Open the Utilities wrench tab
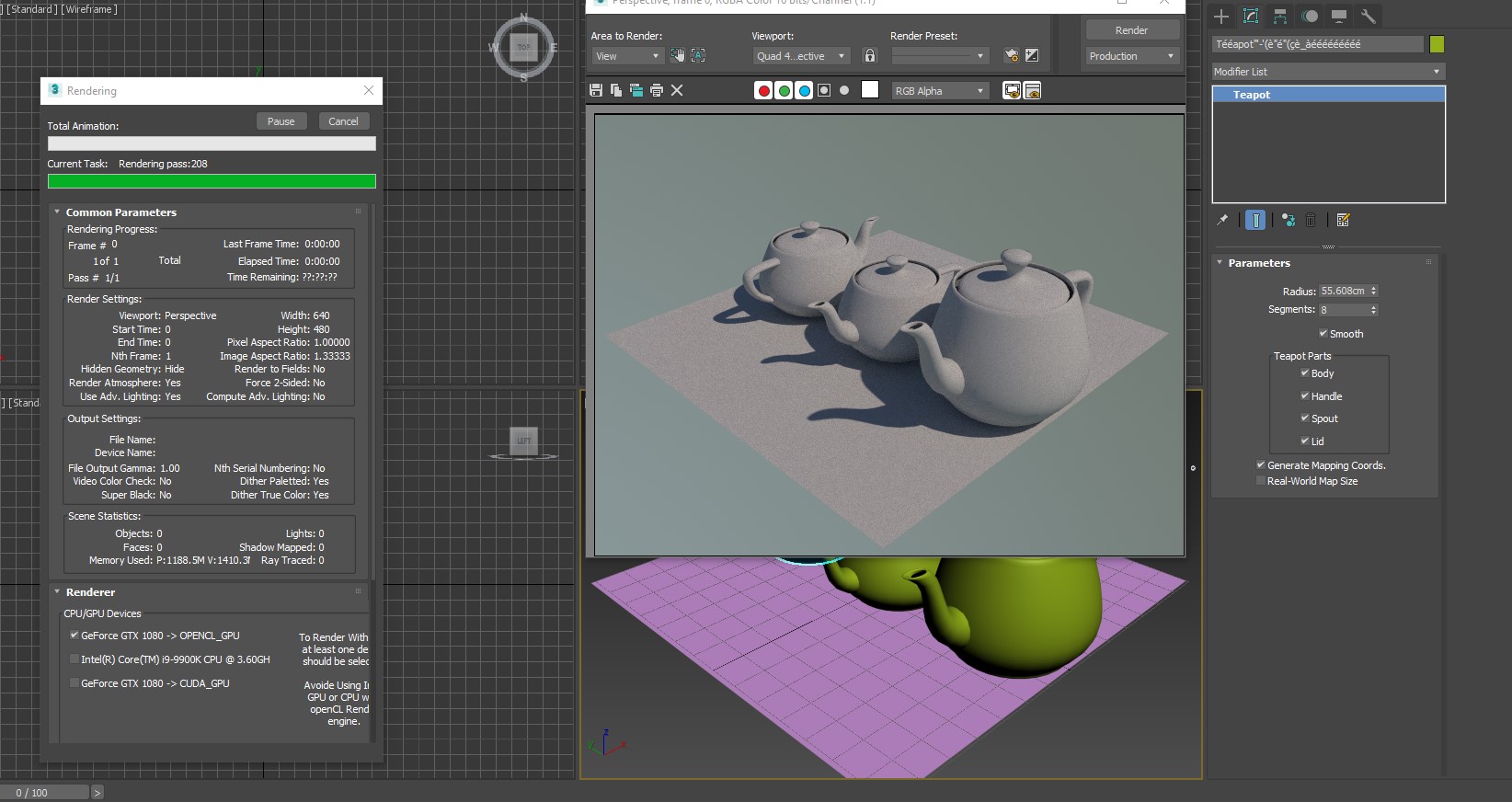The image size is (1512, 802). [1369, 17]
